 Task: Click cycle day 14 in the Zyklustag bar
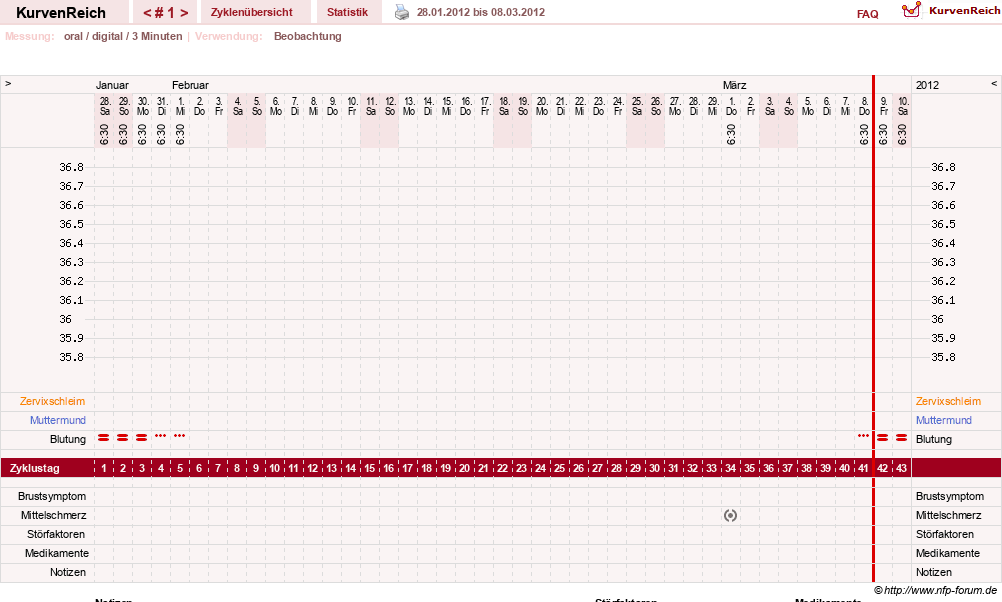coord(351,468)
